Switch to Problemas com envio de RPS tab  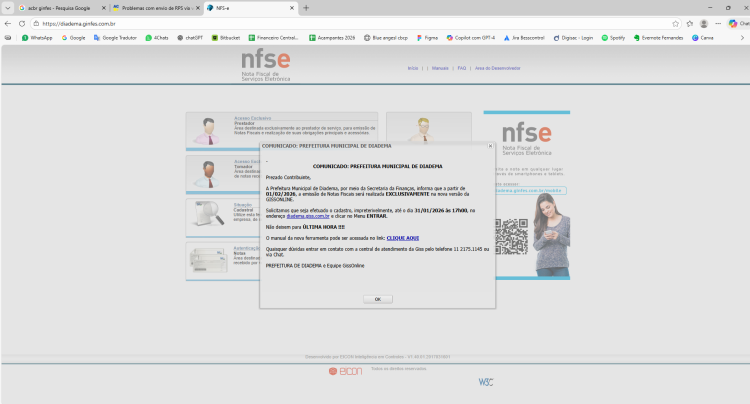pyautogui.click(x=157, y=8)
